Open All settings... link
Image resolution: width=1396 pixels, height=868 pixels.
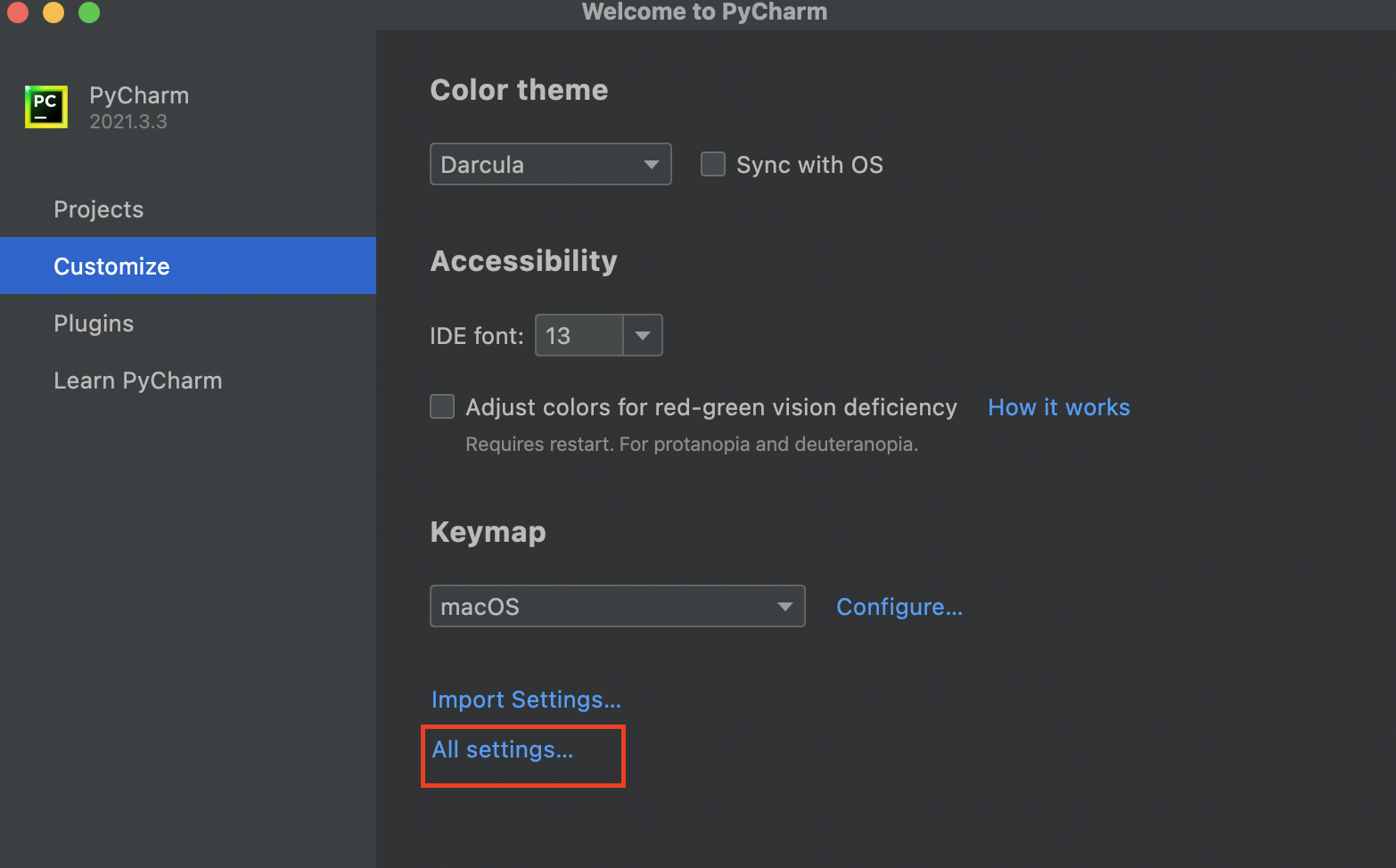[x=503, y=749]
